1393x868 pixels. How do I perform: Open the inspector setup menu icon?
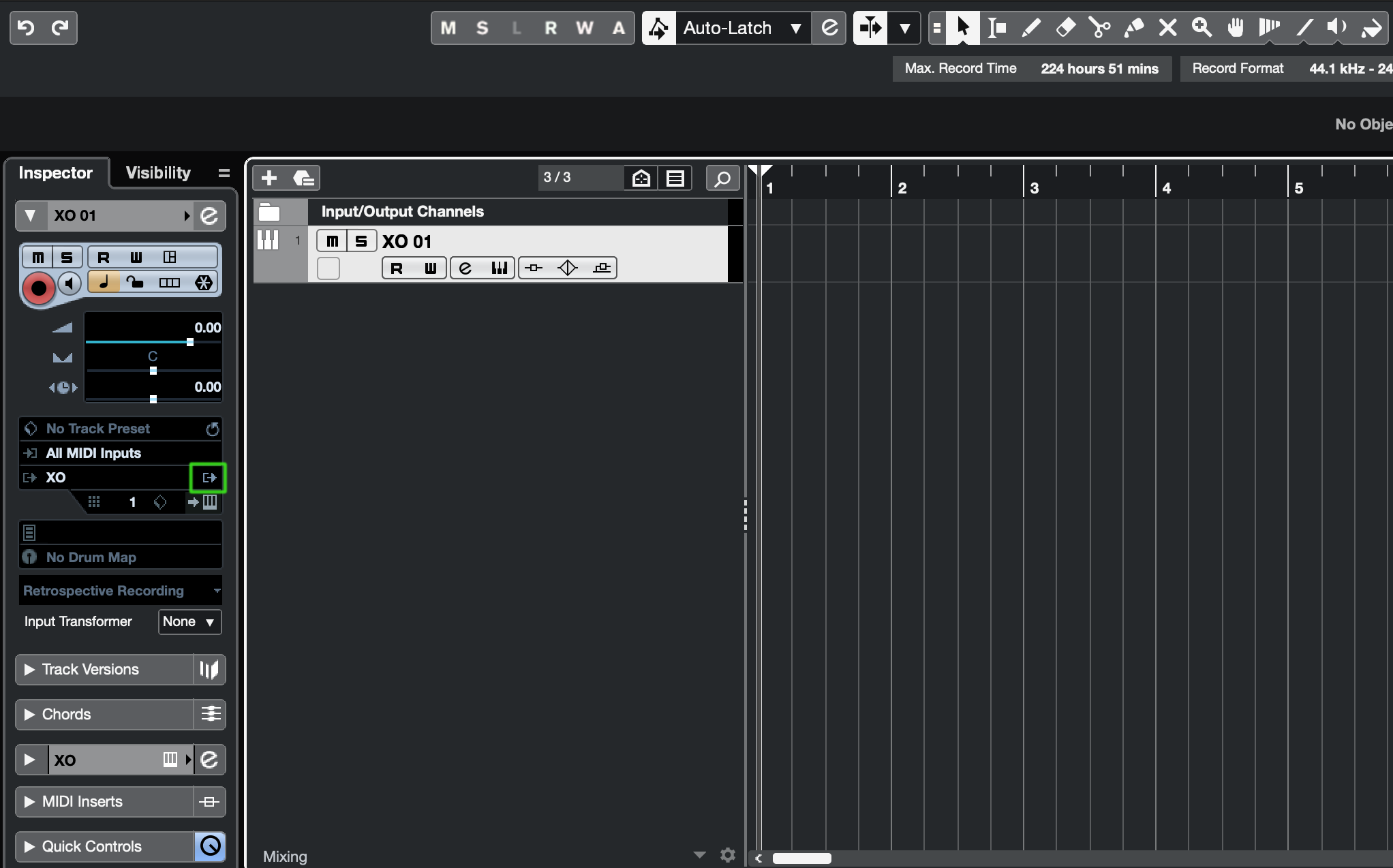pos(224,173)
